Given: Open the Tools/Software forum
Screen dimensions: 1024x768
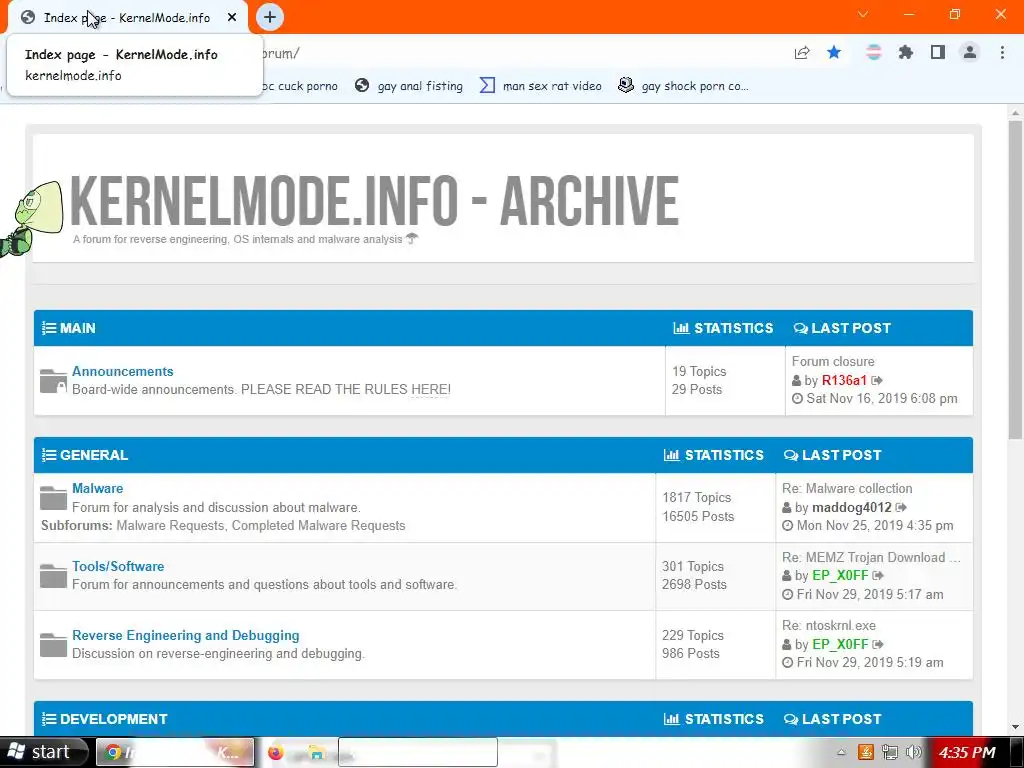Looking at the screenshot, I should 118,566.
